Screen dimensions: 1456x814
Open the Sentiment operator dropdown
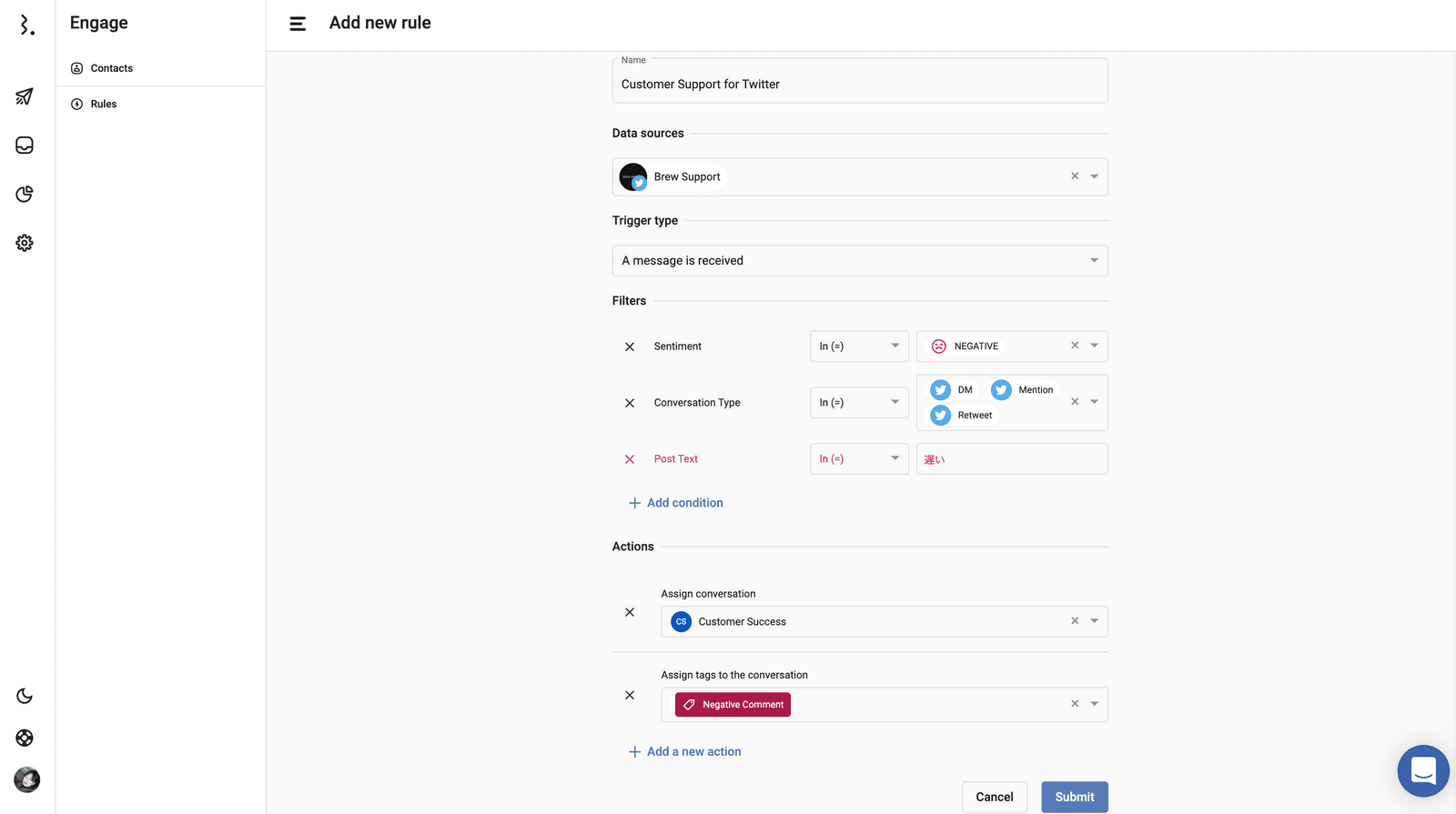click(x=858, y=347)
